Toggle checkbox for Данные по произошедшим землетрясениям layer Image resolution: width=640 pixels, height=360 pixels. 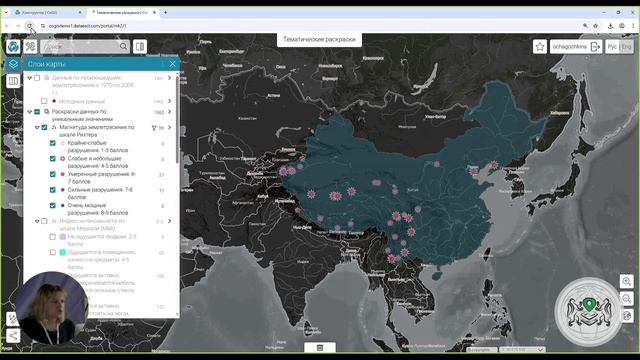click(x=37, y=78)
